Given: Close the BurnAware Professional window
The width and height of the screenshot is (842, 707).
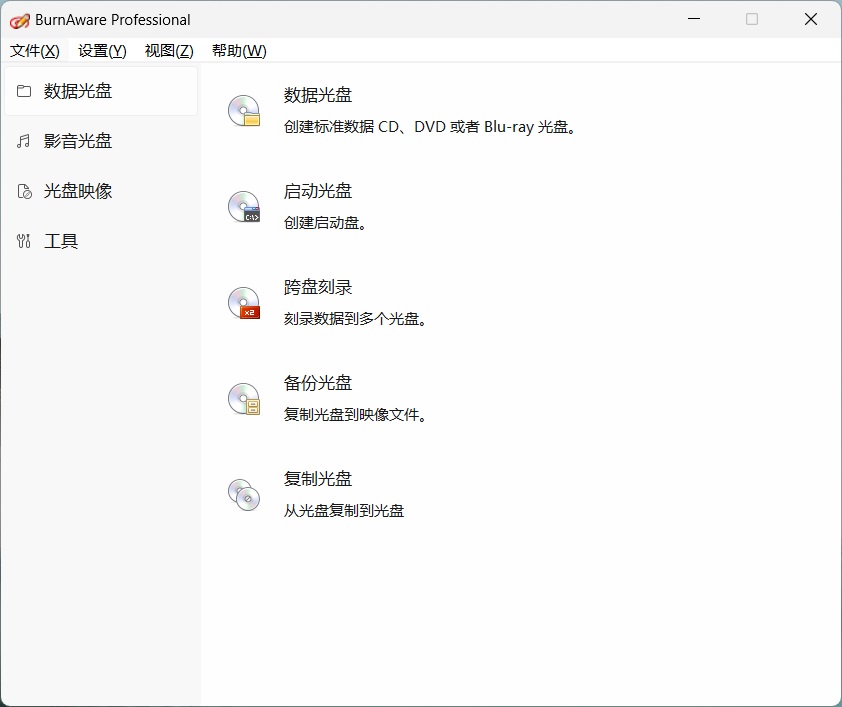Looking at the screenshot, I should click(x=811, y=19).
